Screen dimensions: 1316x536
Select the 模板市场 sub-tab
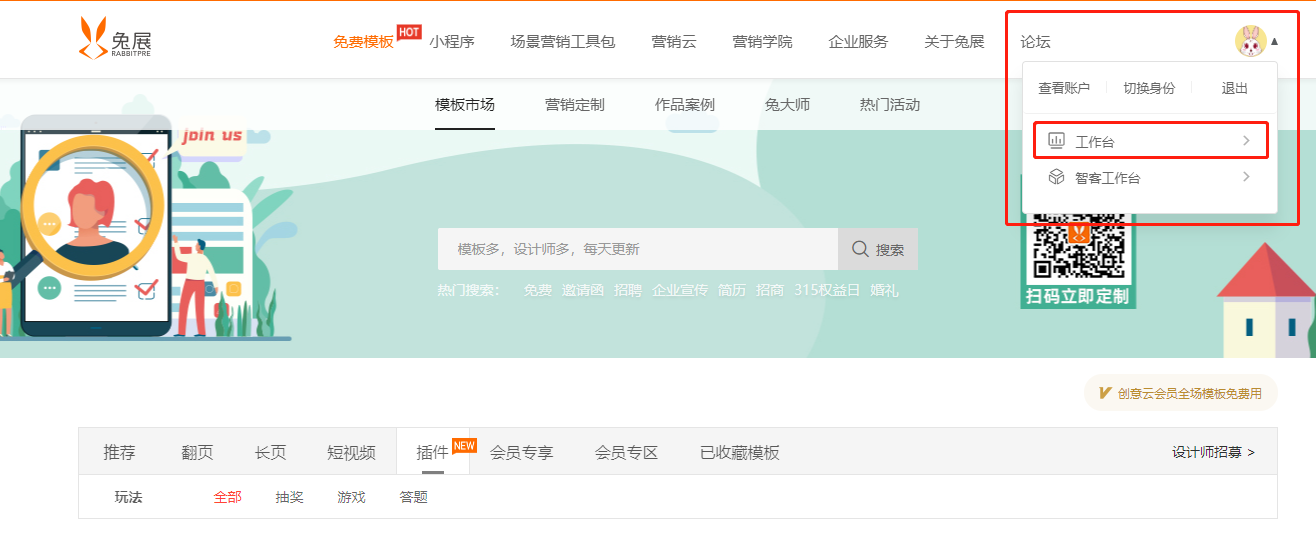click(x=465, y=104)
